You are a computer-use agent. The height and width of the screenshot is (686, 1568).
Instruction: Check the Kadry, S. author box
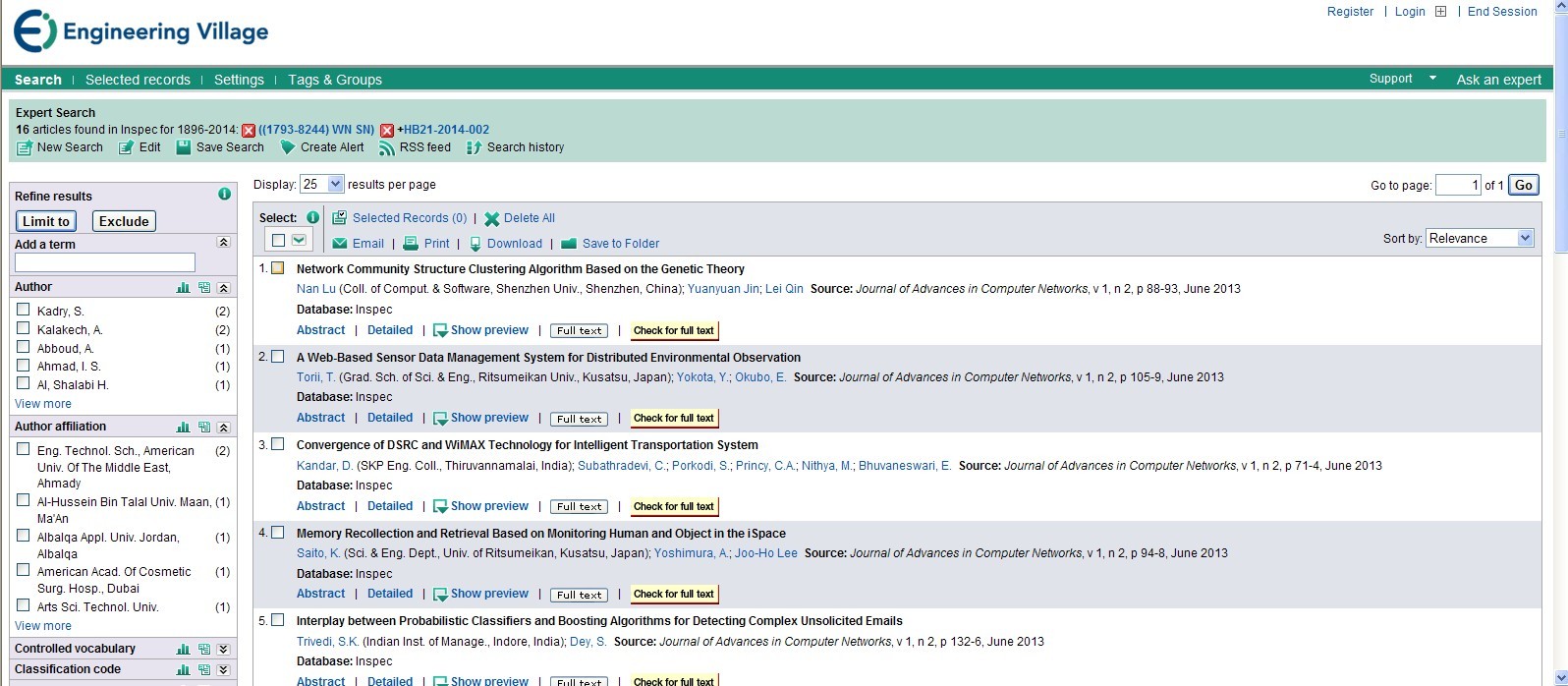point(23,310)
